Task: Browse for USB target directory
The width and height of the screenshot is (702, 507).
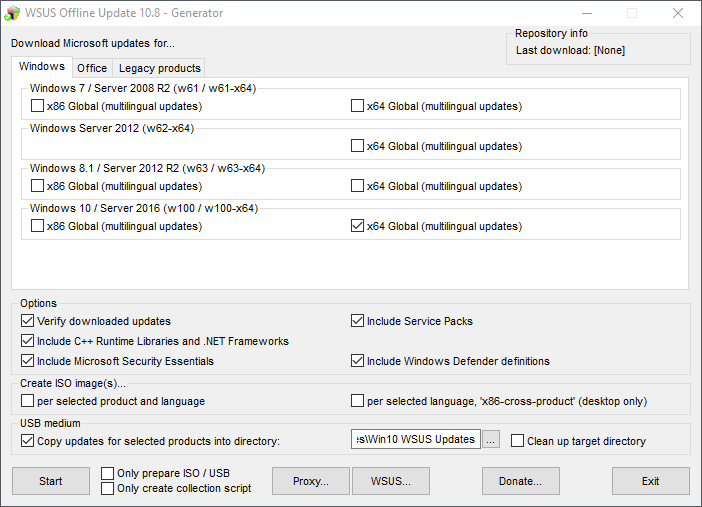Action: click(491, 439)
